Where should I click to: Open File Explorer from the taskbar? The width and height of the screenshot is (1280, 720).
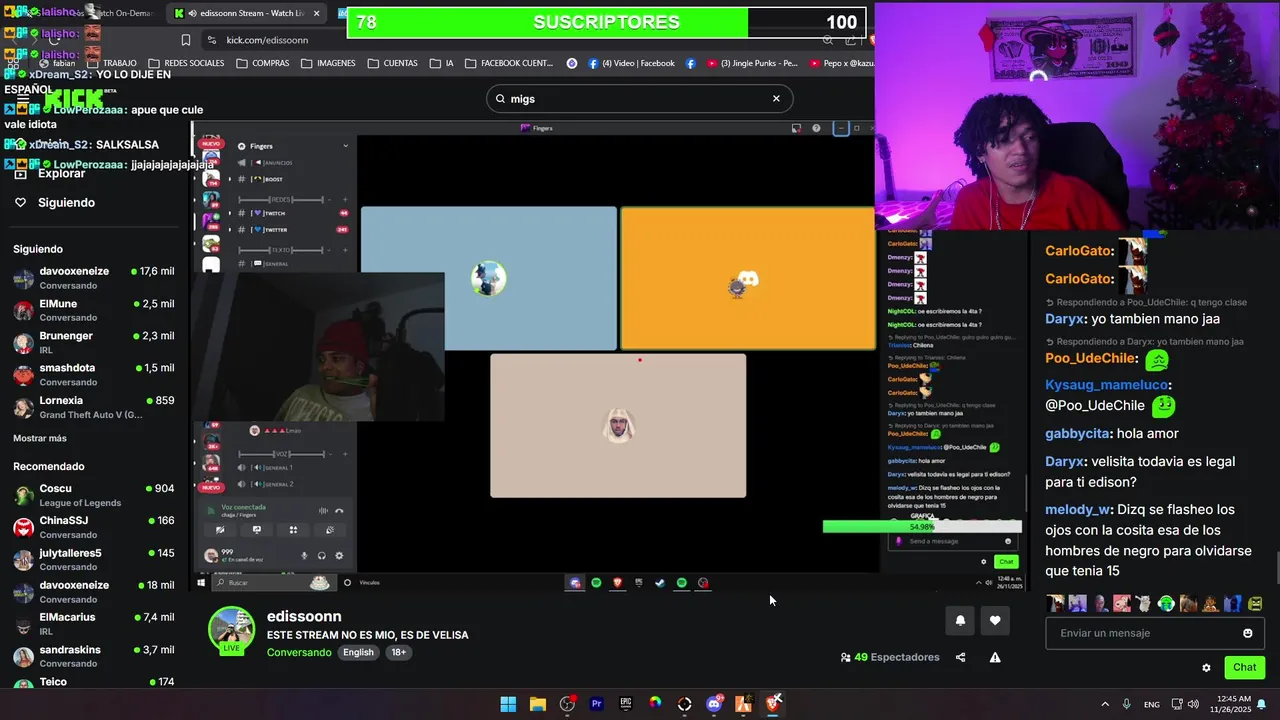click(x=537, y=704)
